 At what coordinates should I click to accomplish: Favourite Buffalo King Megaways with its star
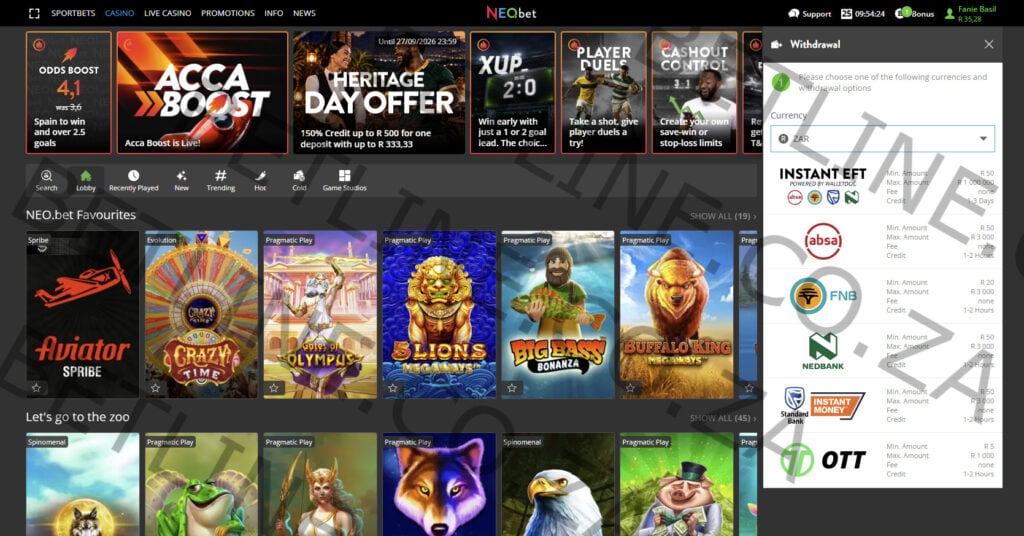631,388
